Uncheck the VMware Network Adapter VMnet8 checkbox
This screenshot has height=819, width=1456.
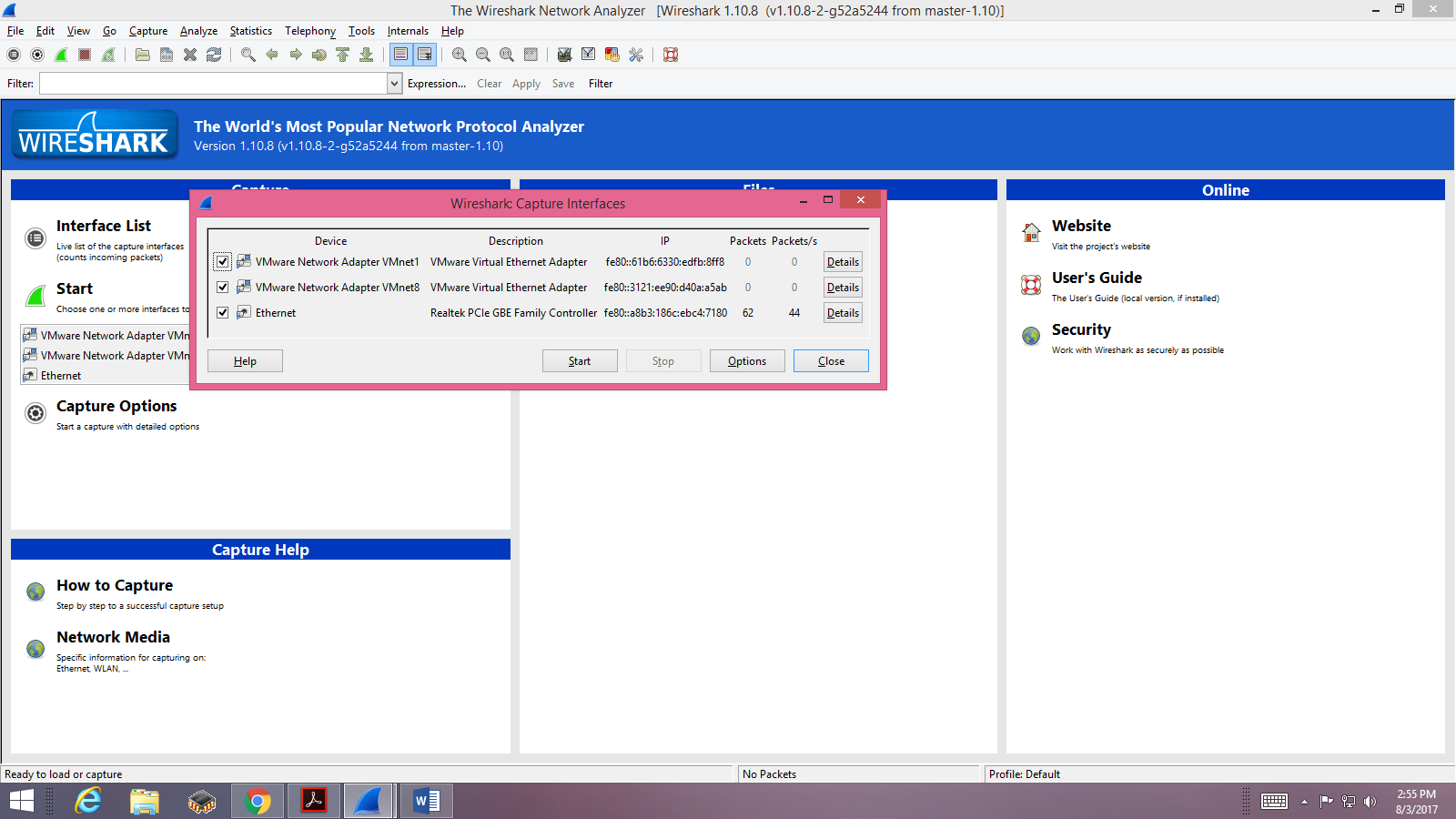click(x=223, y=288)
